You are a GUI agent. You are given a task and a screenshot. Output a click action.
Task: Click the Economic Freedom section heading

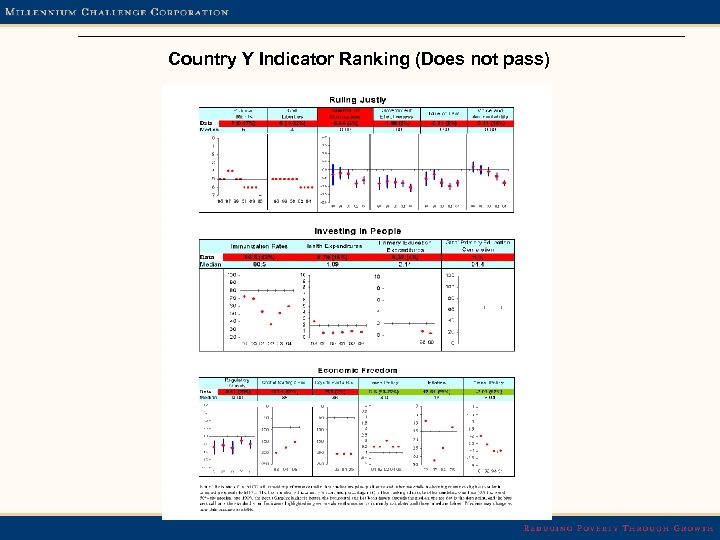click(357, 370)
